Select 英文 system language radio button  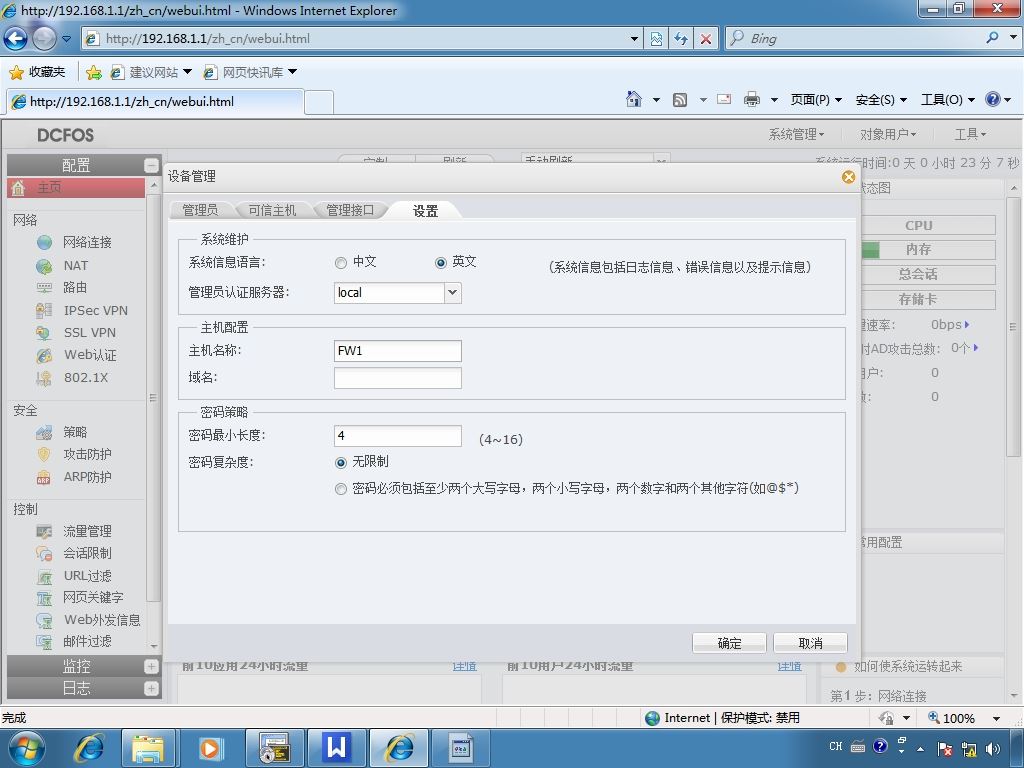(441, 263)
